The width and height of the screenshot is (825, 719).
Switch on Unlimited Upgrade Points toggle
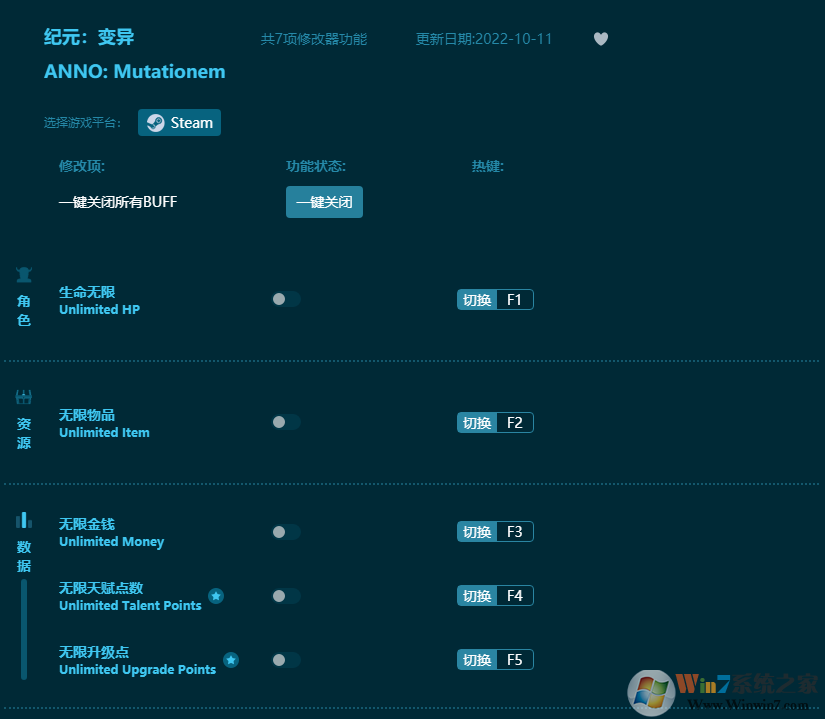[285, 660]
